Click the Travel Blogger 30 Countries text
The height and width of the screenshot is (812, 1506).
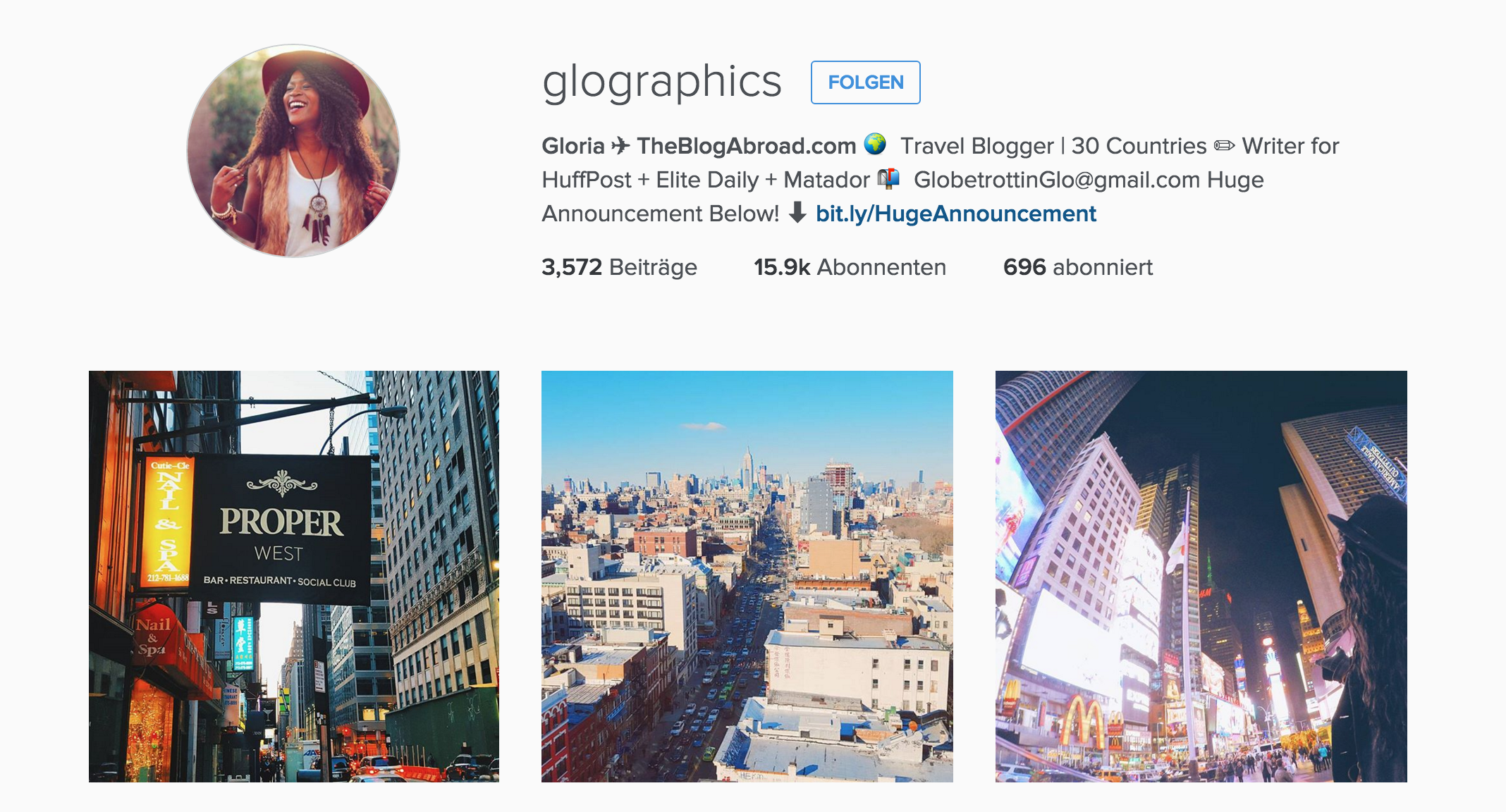pyautogui.click(x=1053, y=146)
